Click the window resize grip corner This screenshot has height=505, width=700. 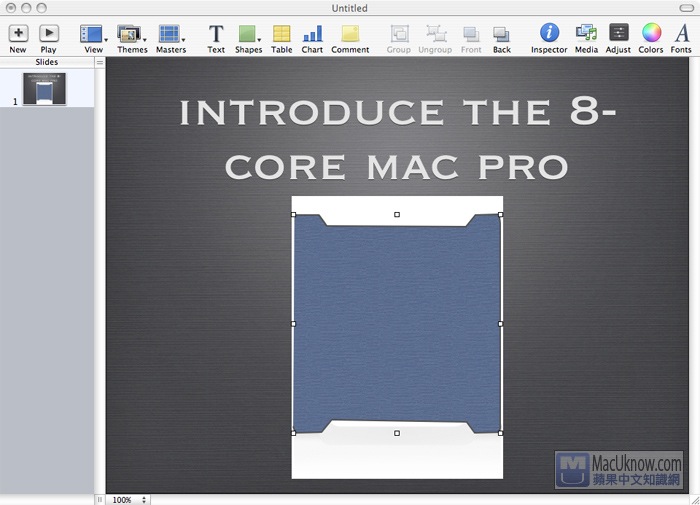pos(695,500)
